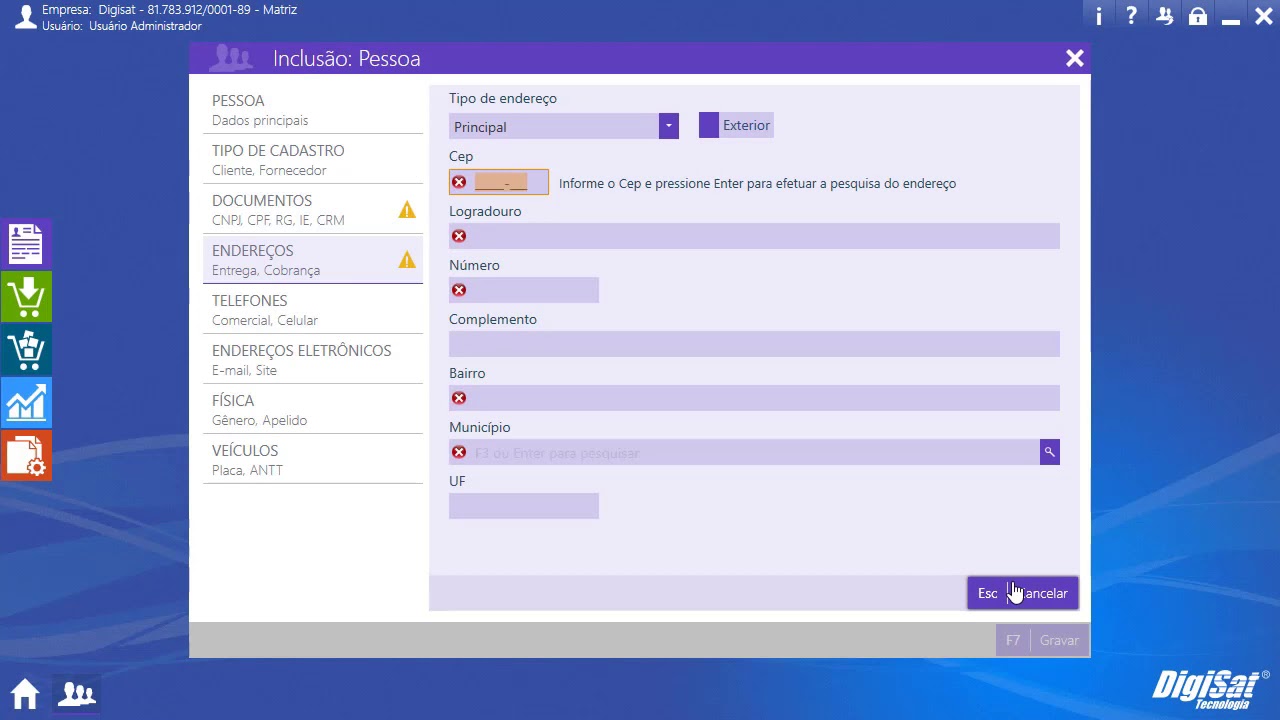Click the Inclusão Pessoa people header icon
This screenshot has width=1280, height=720.
click(x=231, y=58)
